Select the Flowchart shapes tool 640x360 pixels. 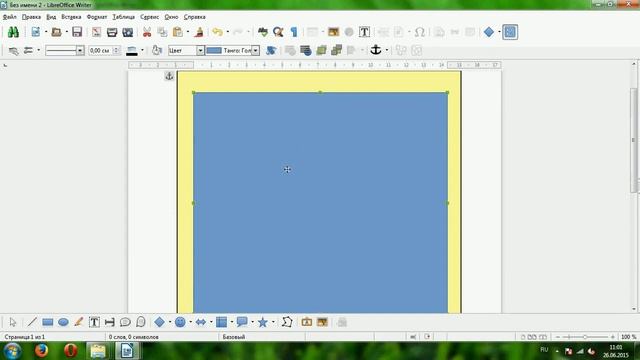click(x=221, y=322)
